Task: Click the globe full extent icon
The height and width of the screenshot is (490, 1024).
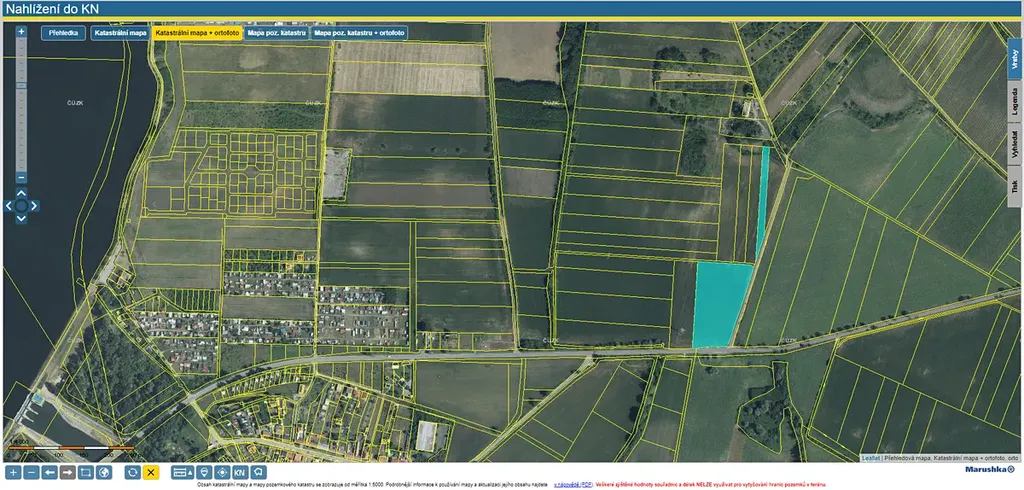Action: coord(103,472)
